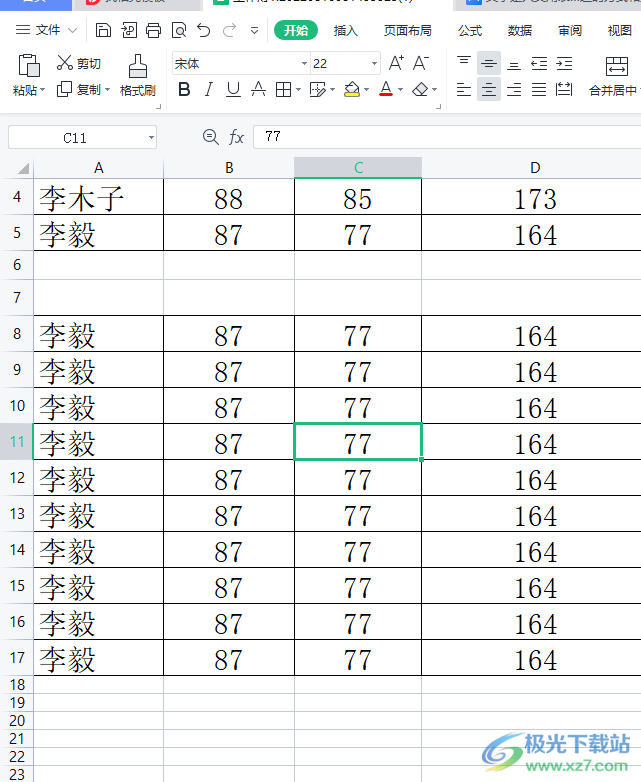The width and height of the screenshot is (641, 782).
Task: Click the borders grid icon
Action: pos(283,90)
